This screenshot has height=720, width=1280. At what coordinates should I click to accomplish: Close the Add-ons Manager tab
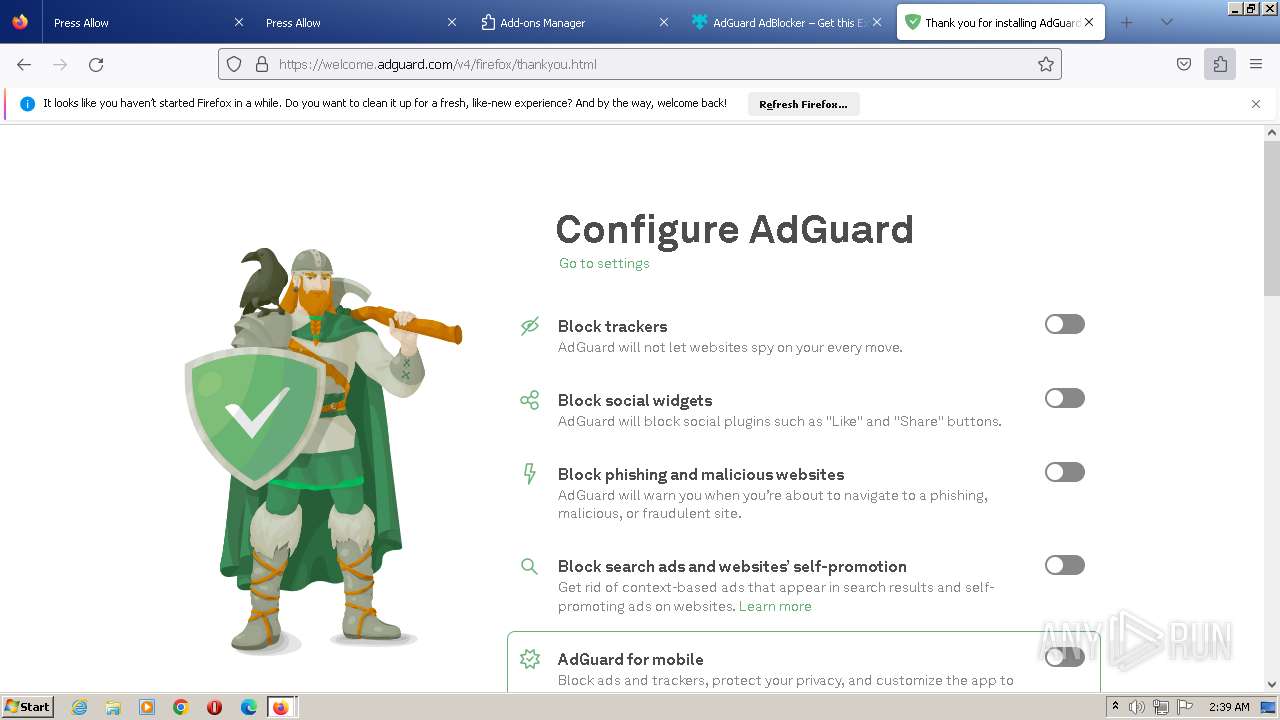(664, 22)
